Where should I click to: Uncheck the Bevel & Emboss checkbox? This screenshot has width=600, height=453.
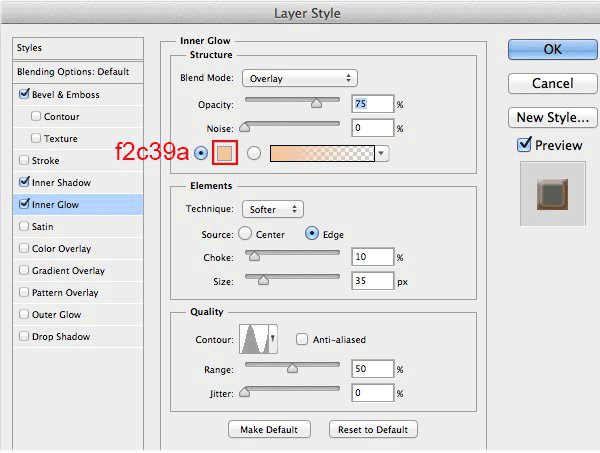(x=24, y=94)
